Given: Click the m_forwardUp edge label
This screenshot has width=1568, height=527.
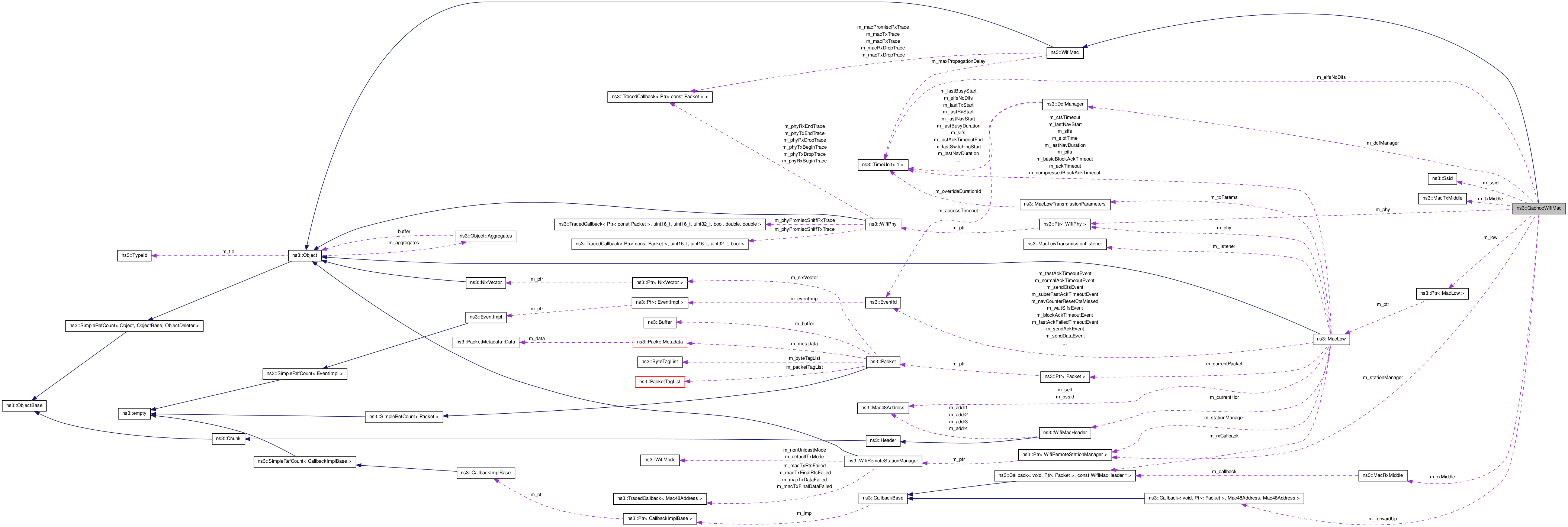Looking at the screenshot, I should 1382,519.
